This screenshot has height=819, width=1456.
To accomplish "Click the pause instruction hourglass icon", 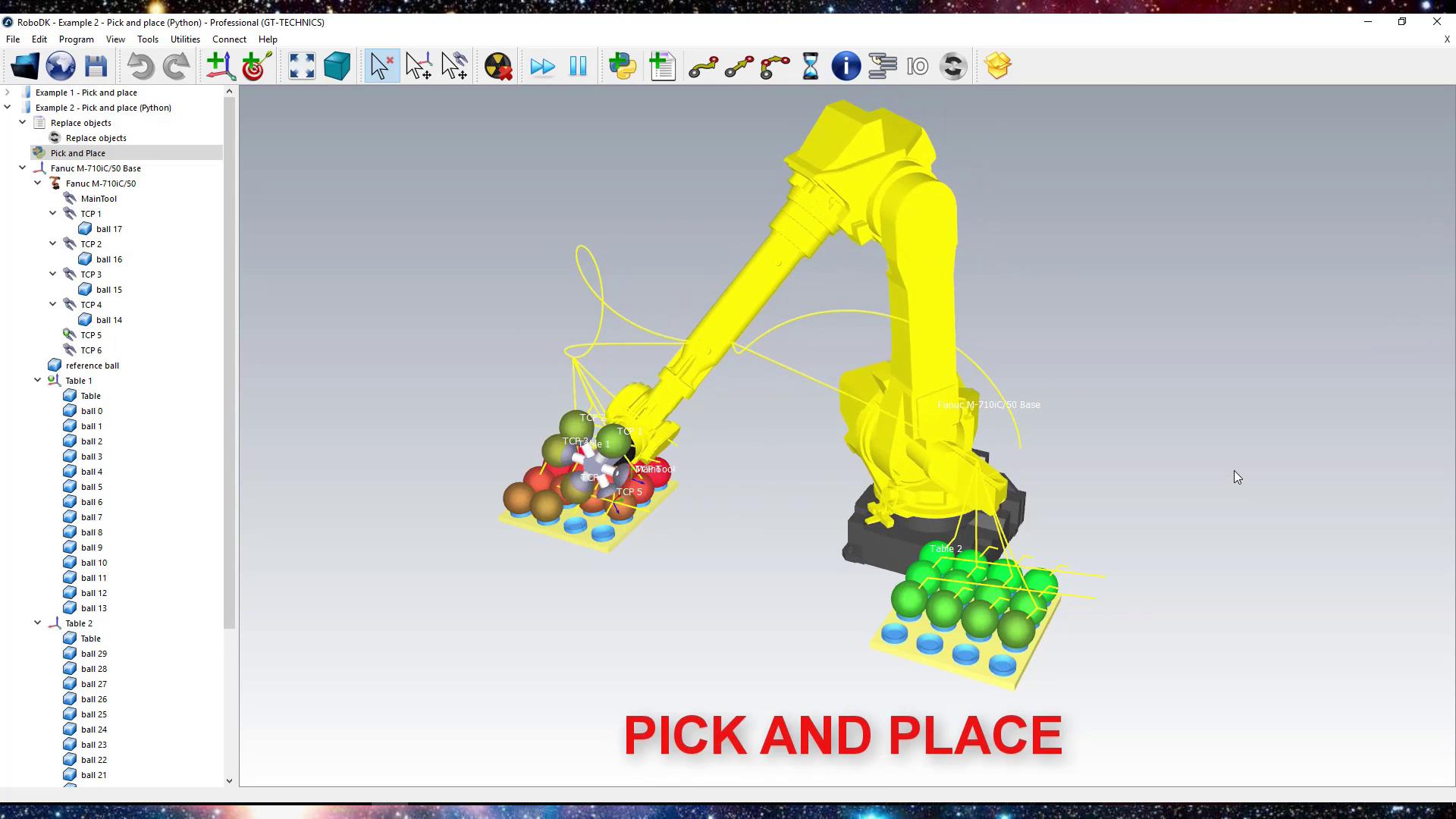I will (810, 66).
